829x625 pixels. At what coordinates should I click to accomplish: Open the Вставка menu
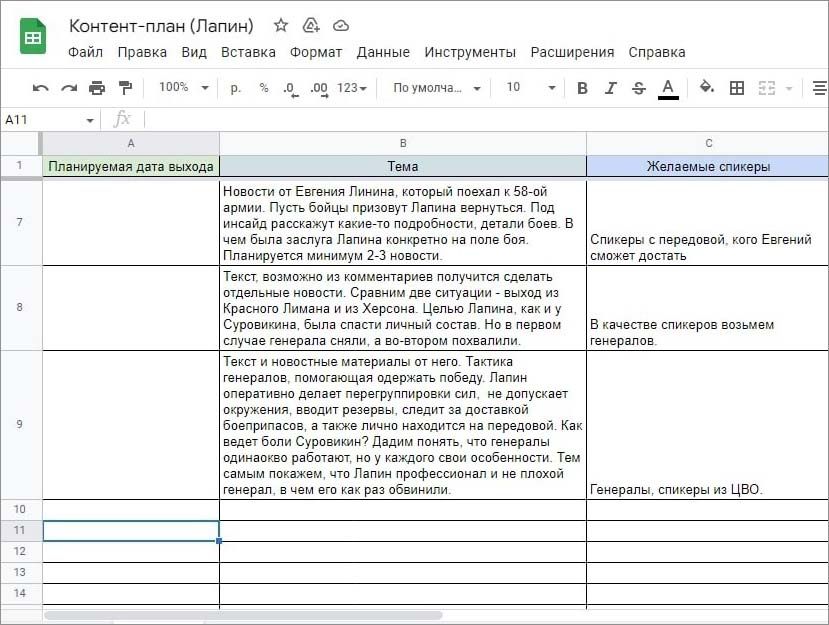coord(248,52)
